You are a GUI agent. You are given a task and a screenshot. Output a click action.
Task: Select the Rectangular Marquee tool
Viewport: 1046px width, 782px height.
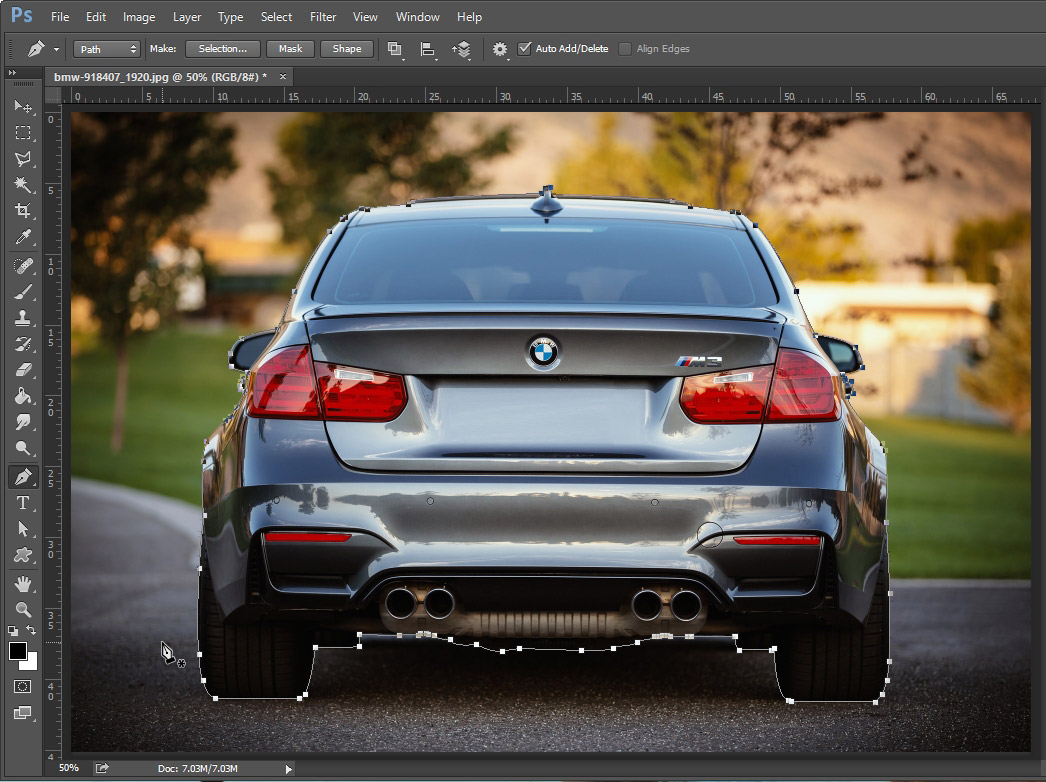click(x=23, y=132)
